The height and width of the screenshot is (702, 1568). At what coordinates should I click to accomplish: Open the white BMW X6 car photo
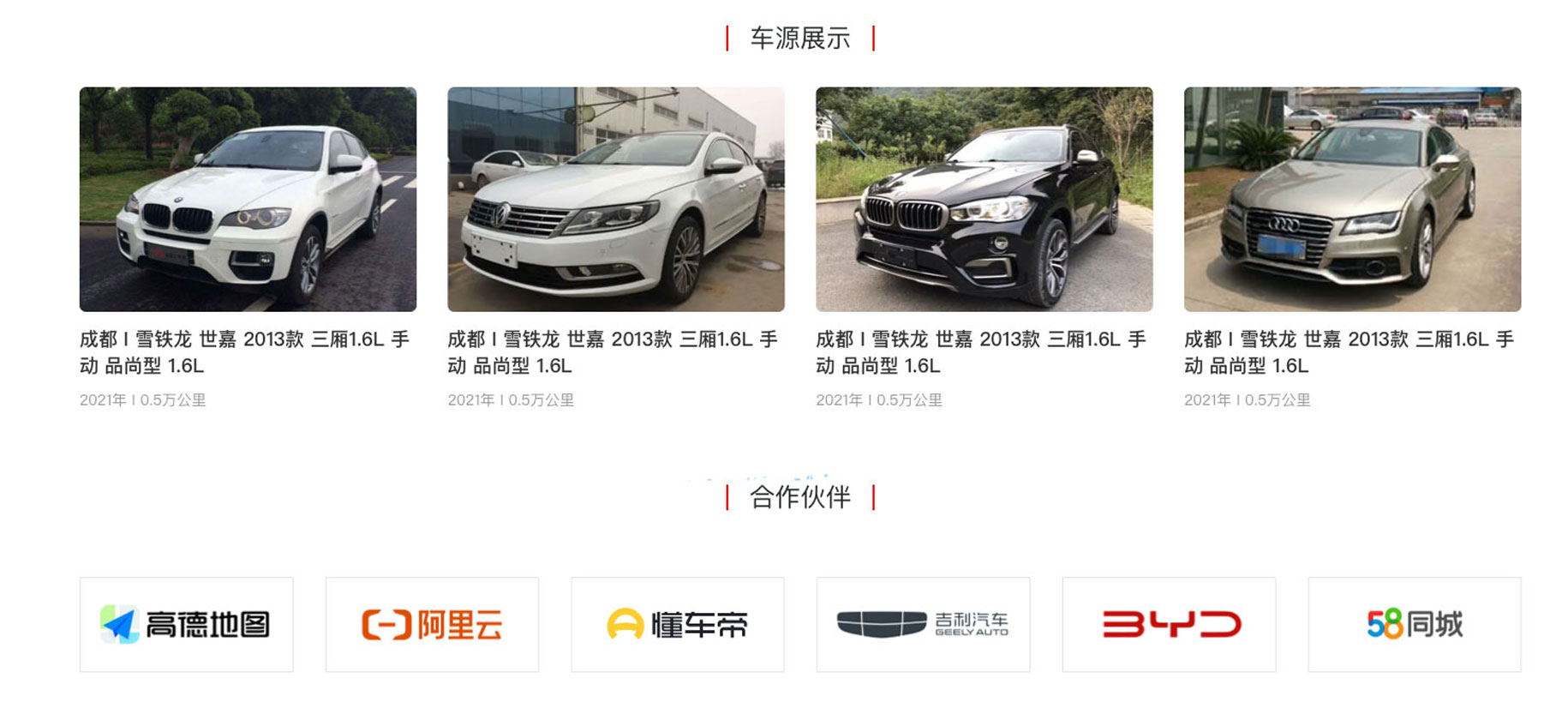248,199
